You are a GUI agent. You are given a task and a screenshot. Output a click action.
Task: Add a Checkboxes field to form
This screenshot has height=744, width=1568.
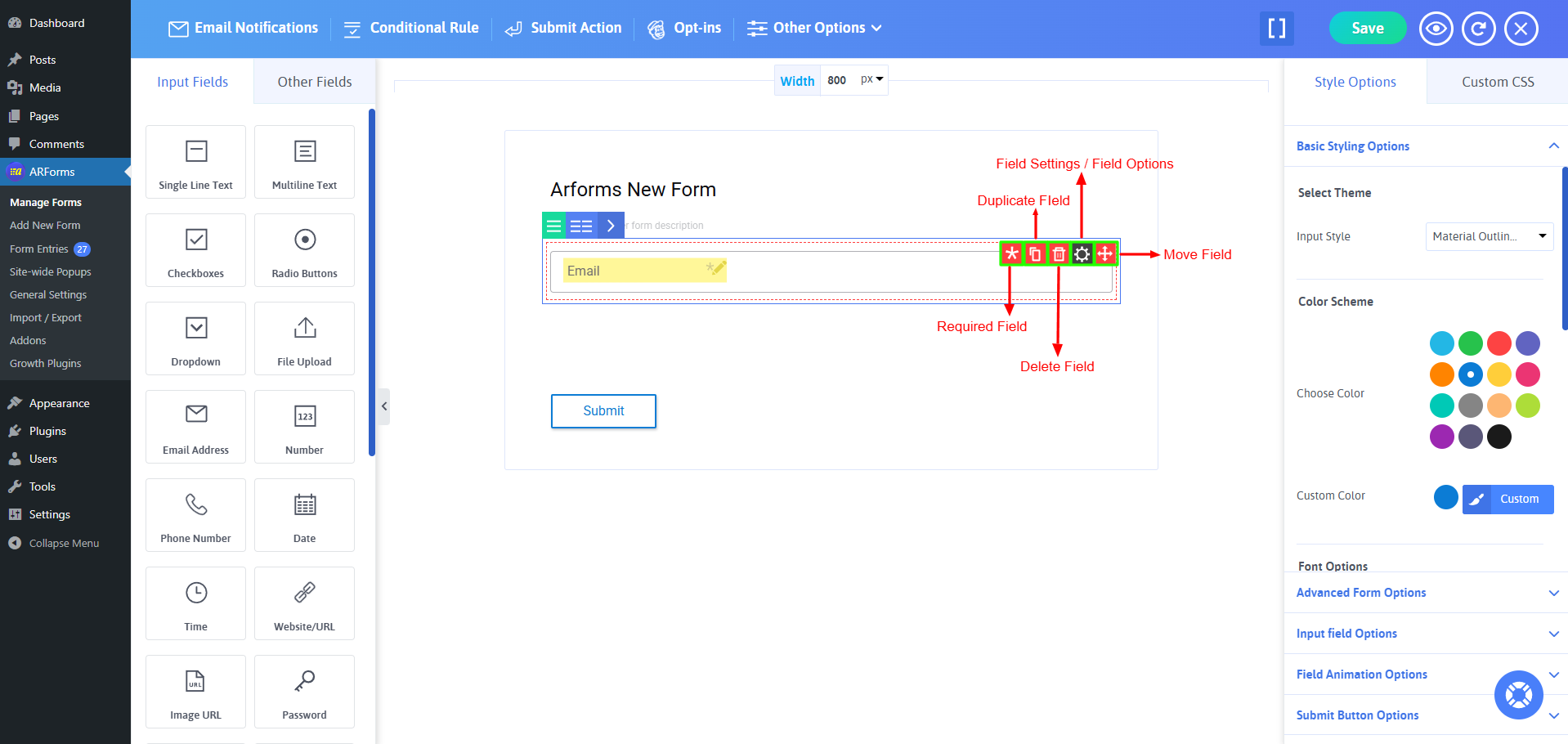point(195,250)
